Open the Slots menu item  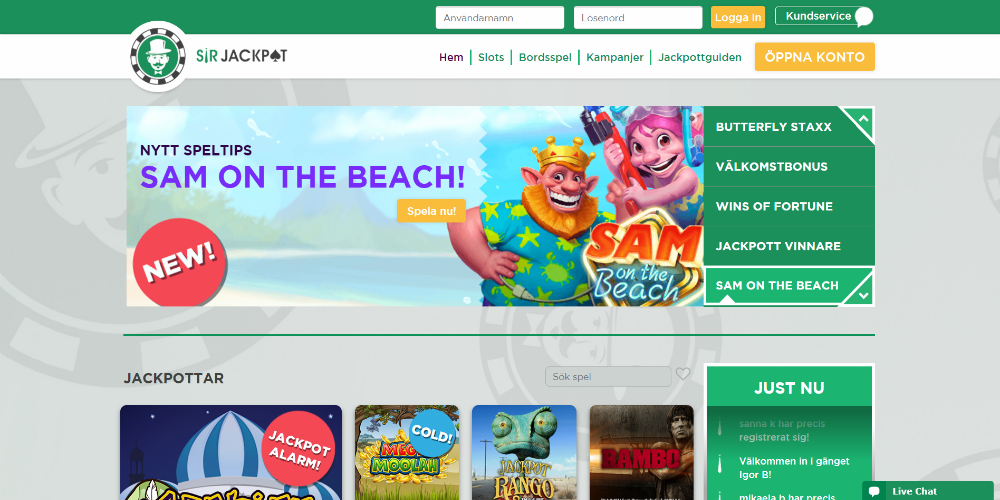coord(491,57)
